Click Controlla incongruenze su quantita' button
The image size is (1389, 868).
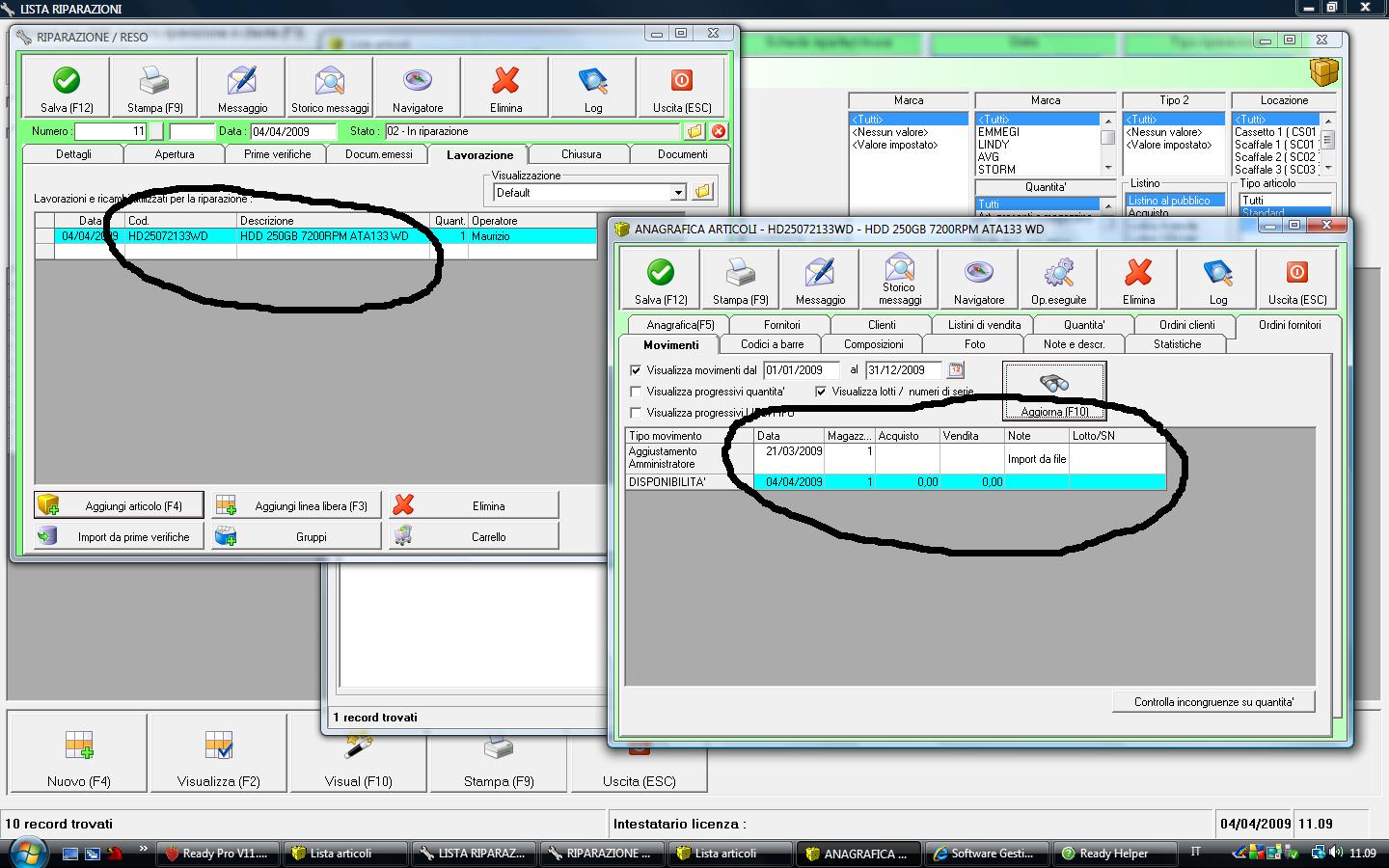coord(1213,702)
